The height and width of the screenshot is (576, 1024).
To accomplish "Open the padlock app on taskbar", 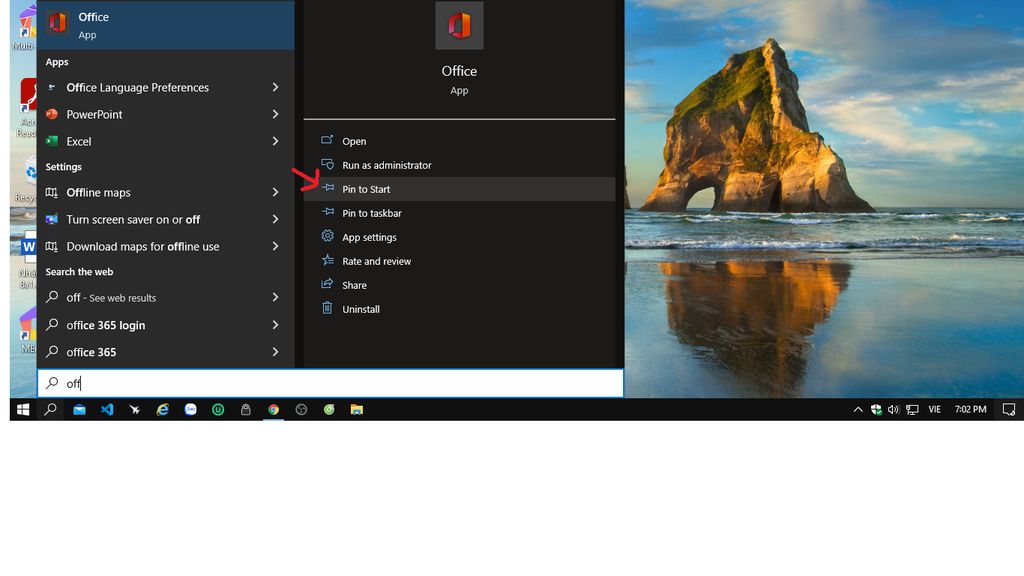I will click(246, 409).
